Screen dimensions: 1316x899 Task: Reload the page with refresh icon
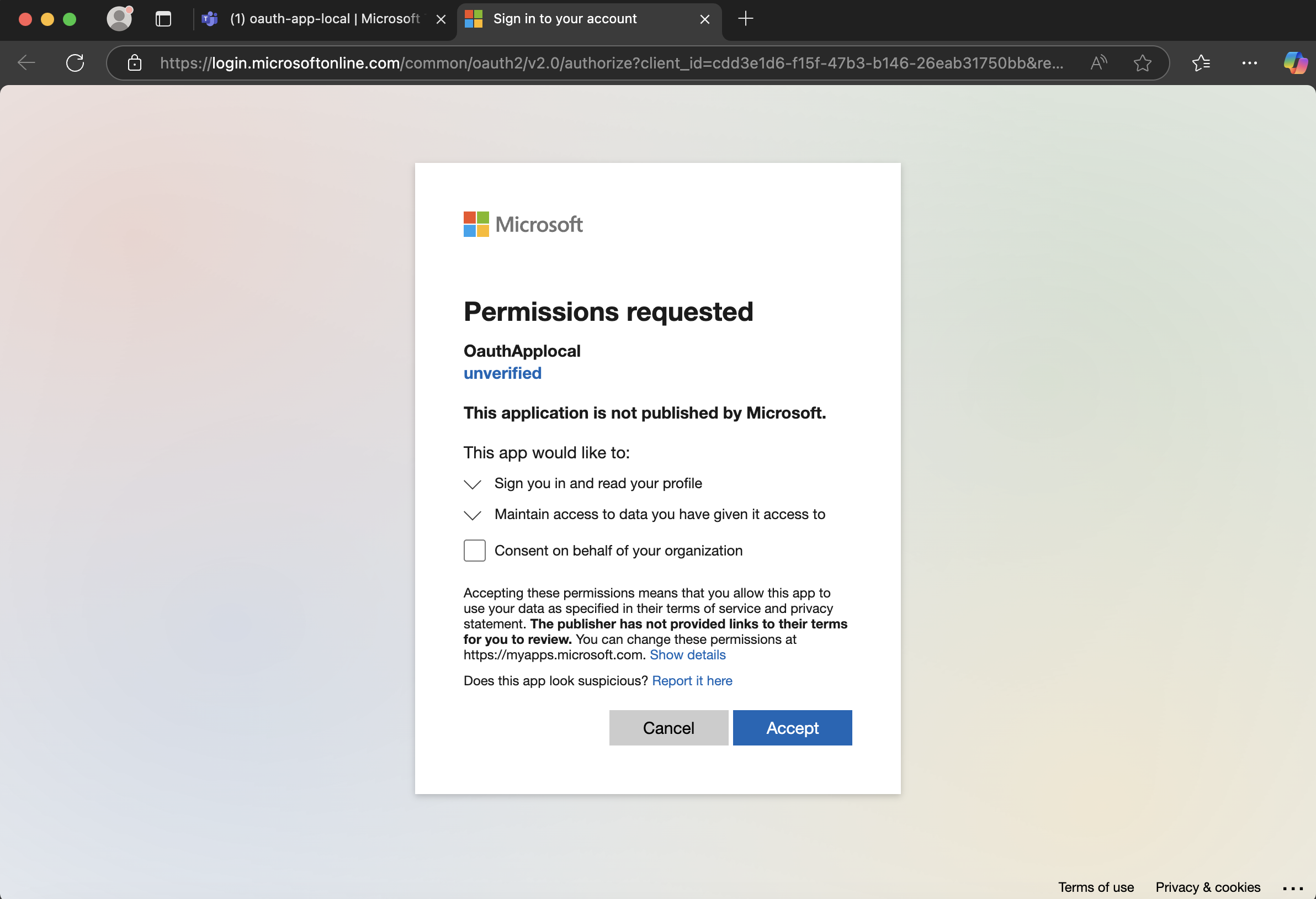click(x=75, y=63)
